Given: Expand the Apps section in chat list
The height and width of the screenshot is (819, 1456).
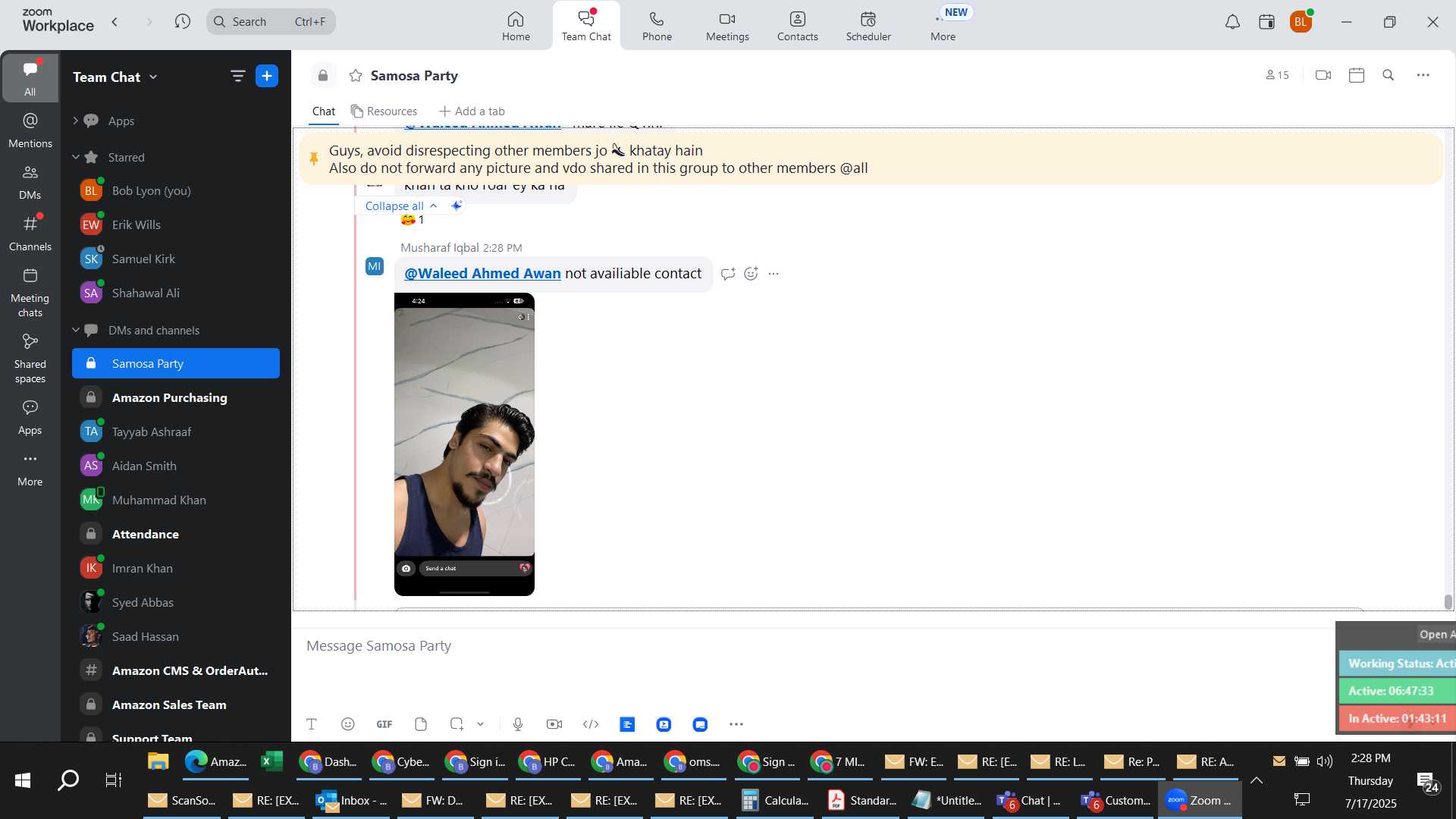Looking at the screenshot, I should pyautogui.click(x=75, y=121).
